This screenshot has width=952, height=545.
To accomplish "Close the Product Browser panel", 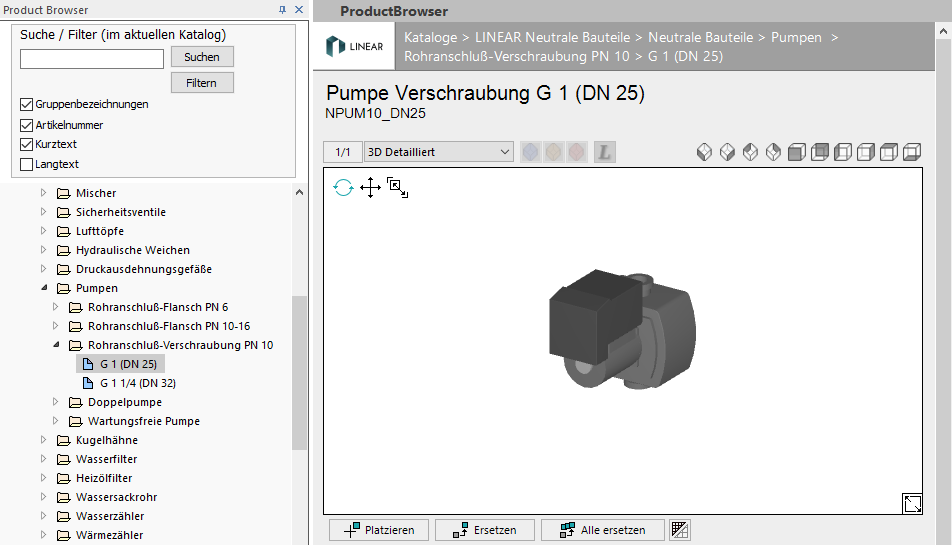I will tap(299, 10).
